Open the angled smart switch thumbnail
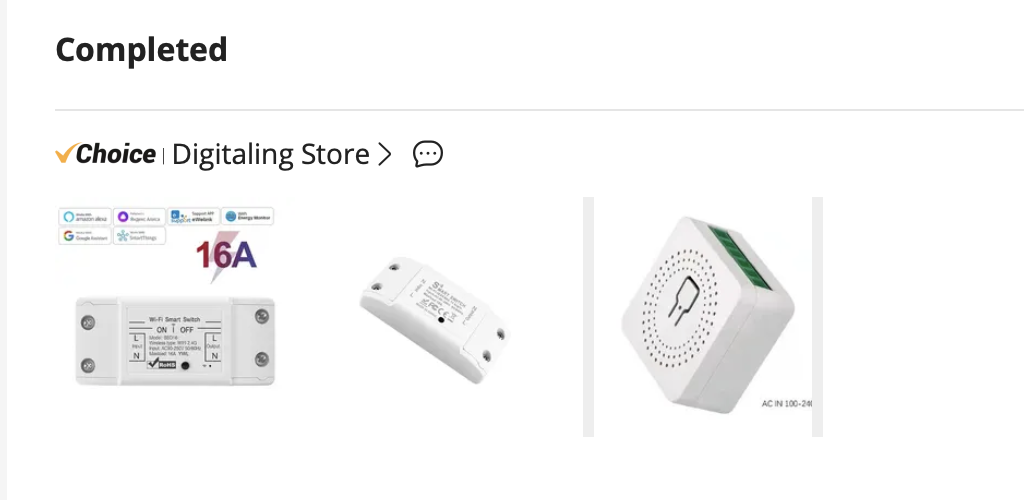The width and height of the screenshot is (1024, 500). [436, 317]
